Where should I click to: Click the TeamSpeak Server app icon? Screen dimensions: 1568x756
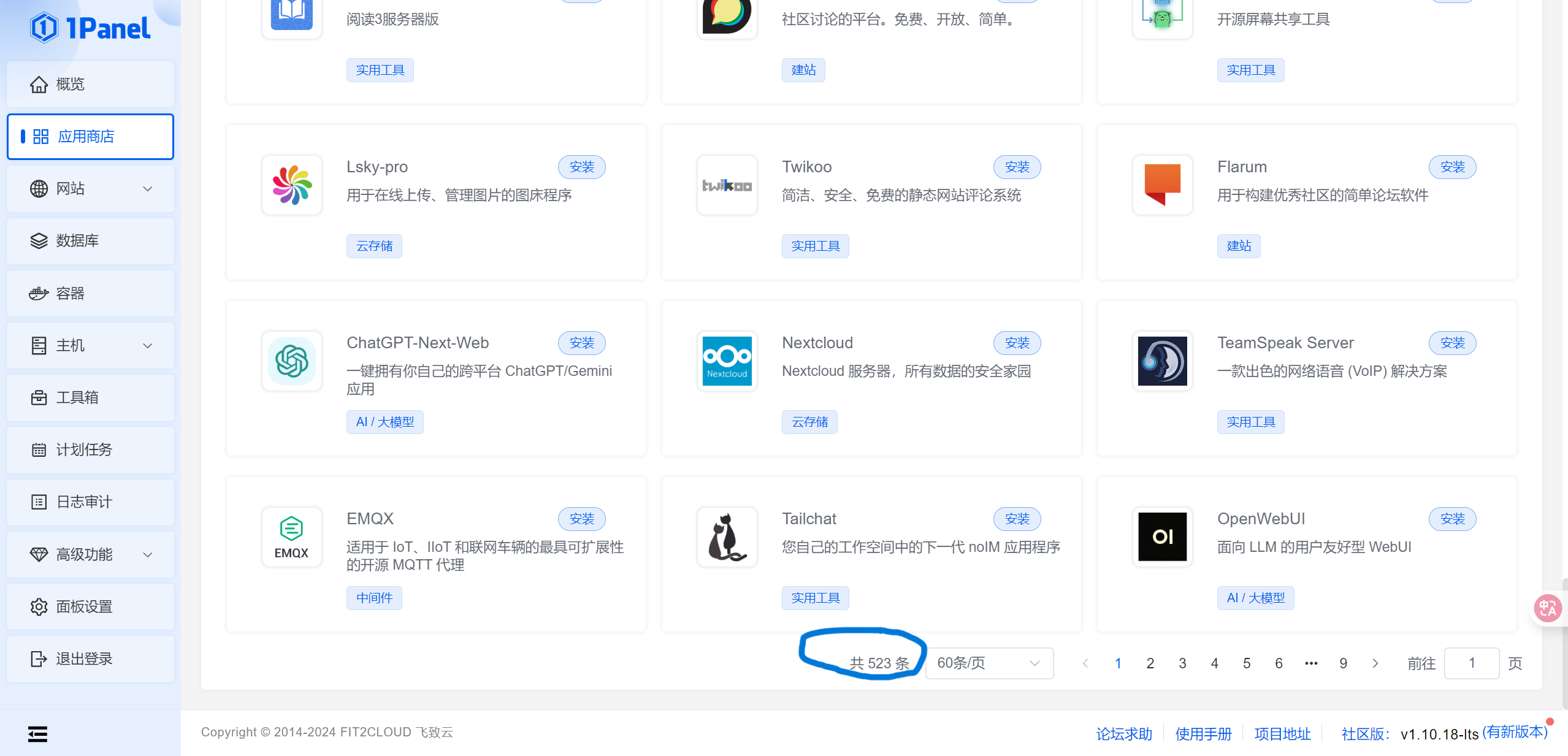click(1163, 361)
